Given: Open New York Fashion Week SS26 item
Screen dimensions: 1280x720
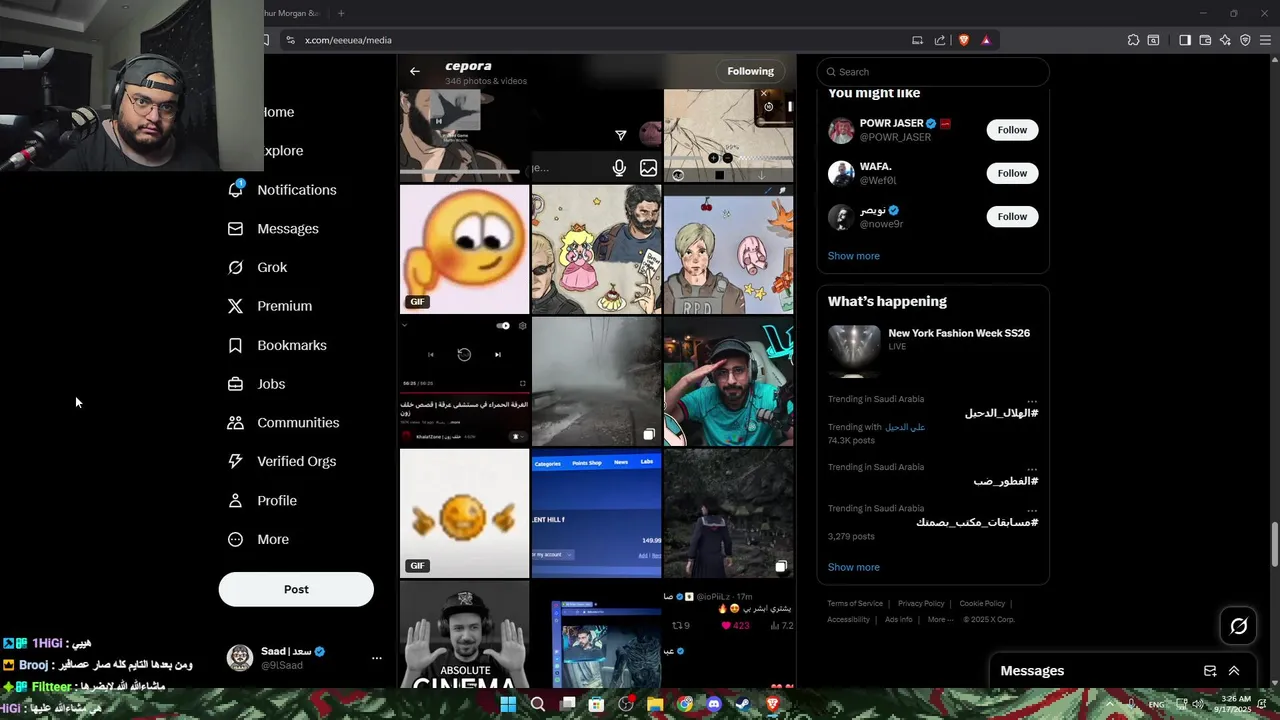Looking at the screenshot, I should [x=932, y=351].
